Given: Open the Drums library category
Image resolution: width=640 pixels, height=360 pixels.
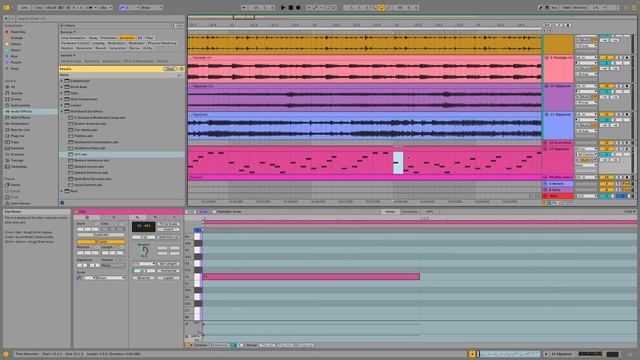Looking at the screenshot, I should coord(16,99).
